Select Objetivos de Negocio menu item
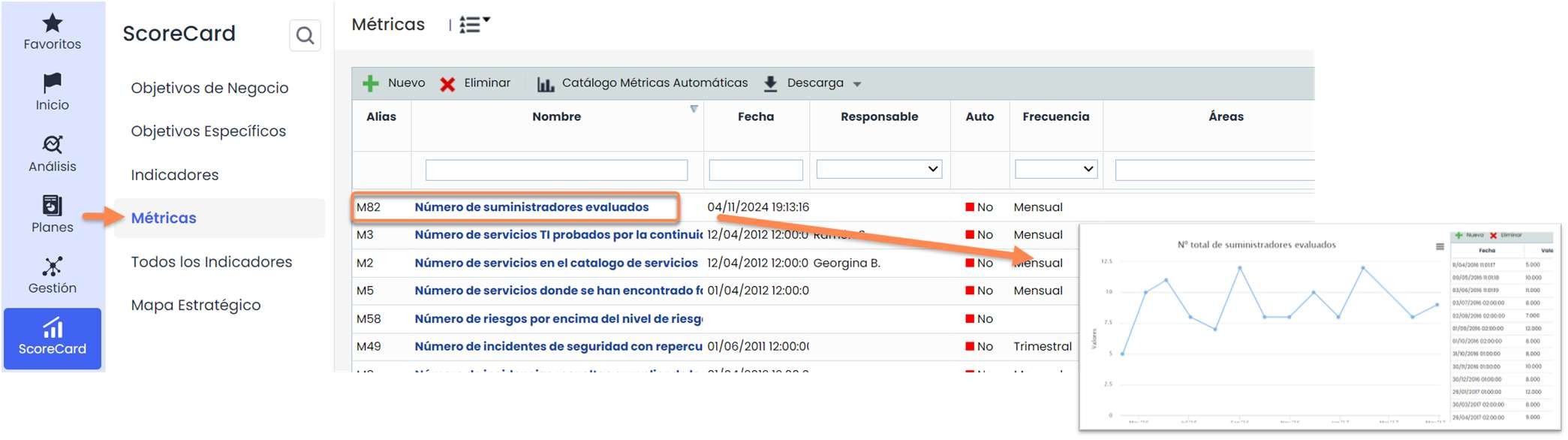 209,88
